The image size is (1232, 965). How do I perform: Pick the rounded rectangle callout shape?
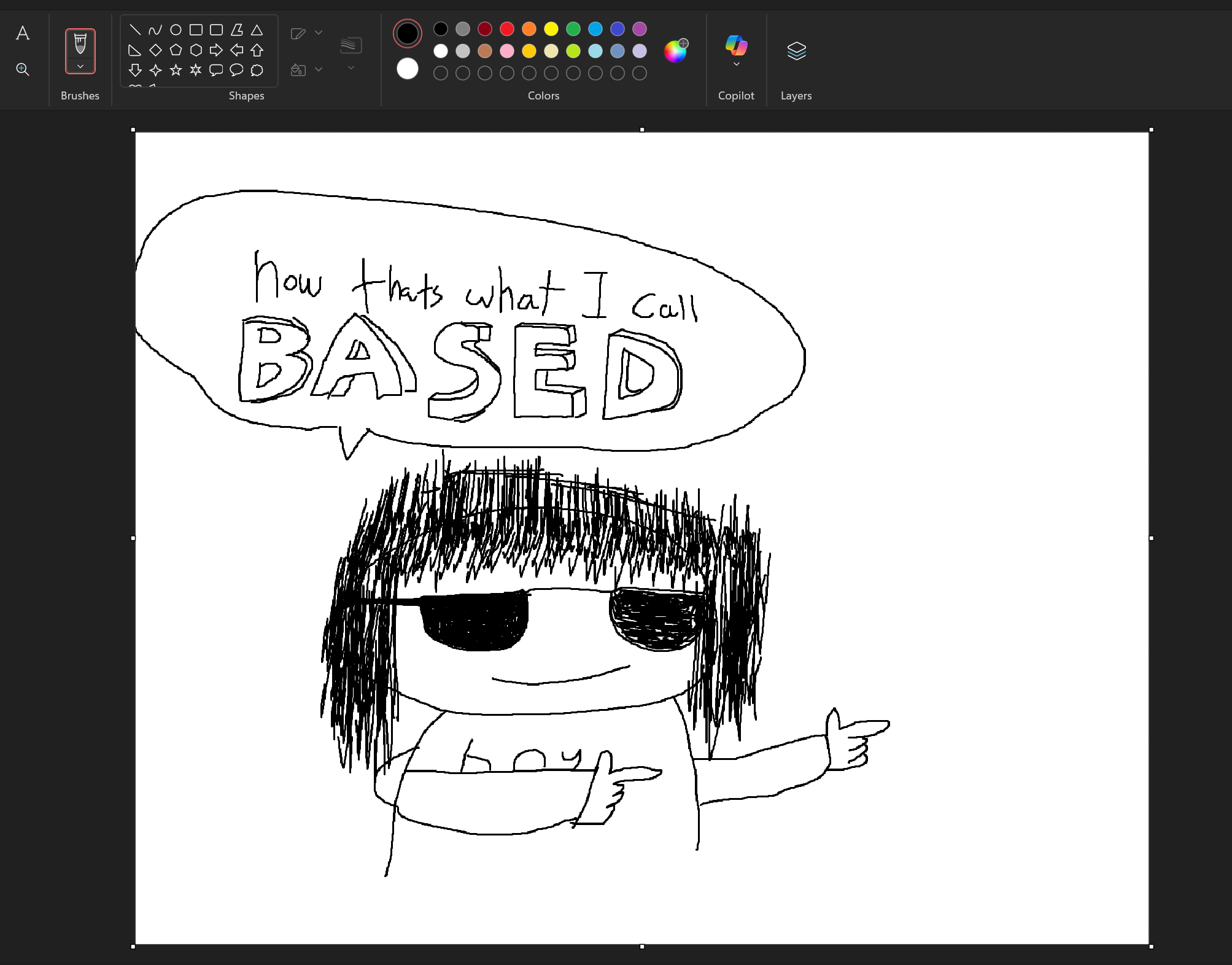[x=216, y=70]
